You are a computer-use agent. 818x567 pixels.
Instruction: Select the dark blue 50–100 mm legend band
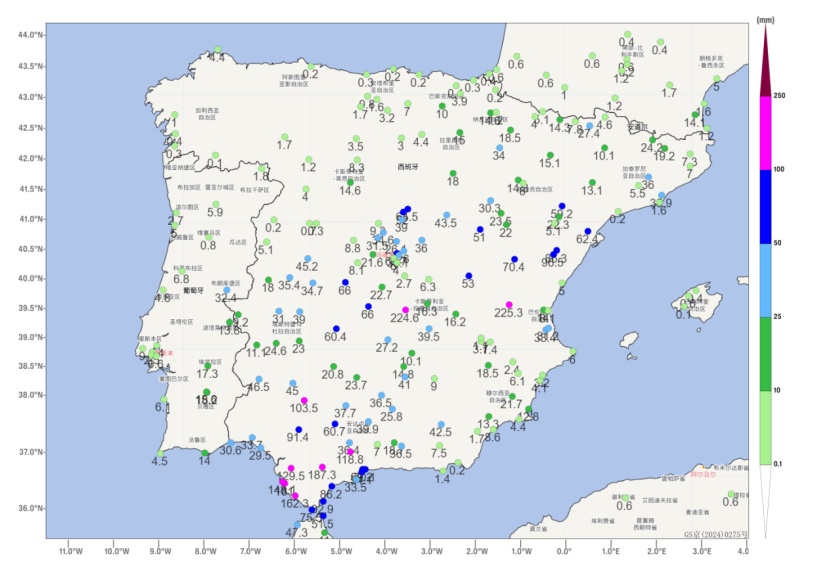coord(766,206)
